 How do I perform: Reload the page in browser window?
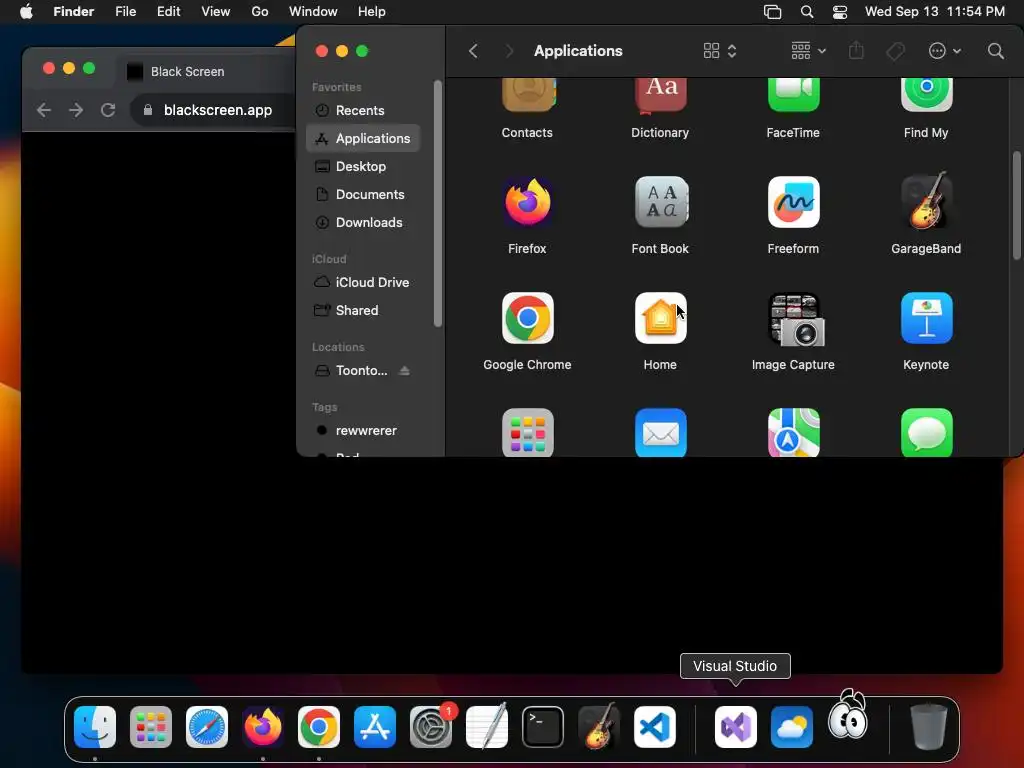click(x=108, y=110)
